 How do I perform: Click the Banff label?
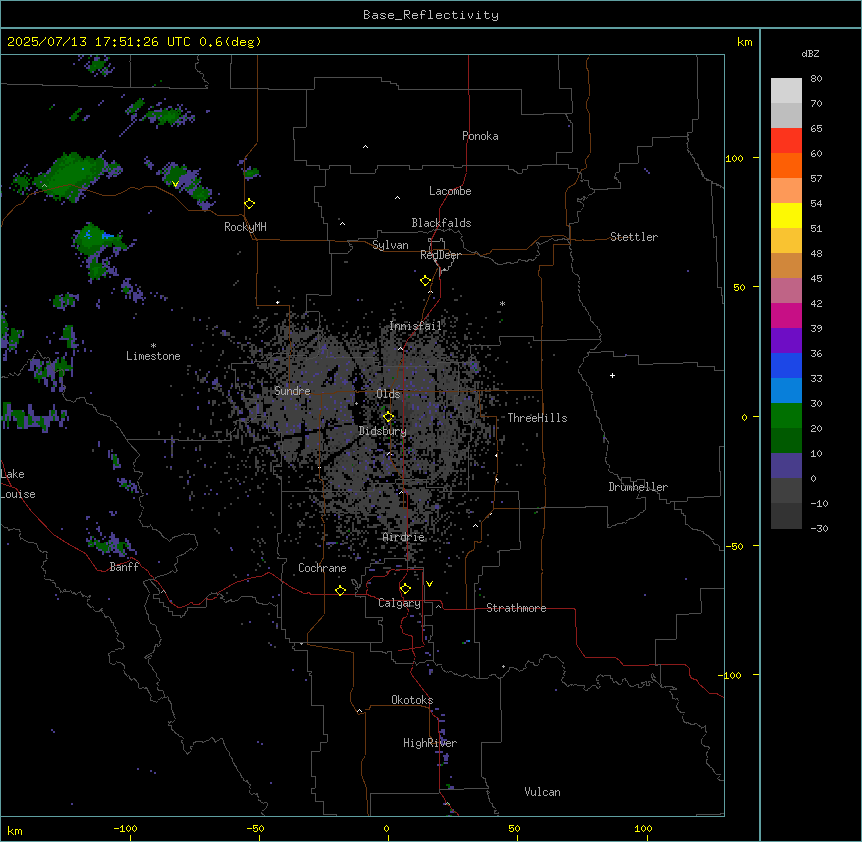[124, 567]
